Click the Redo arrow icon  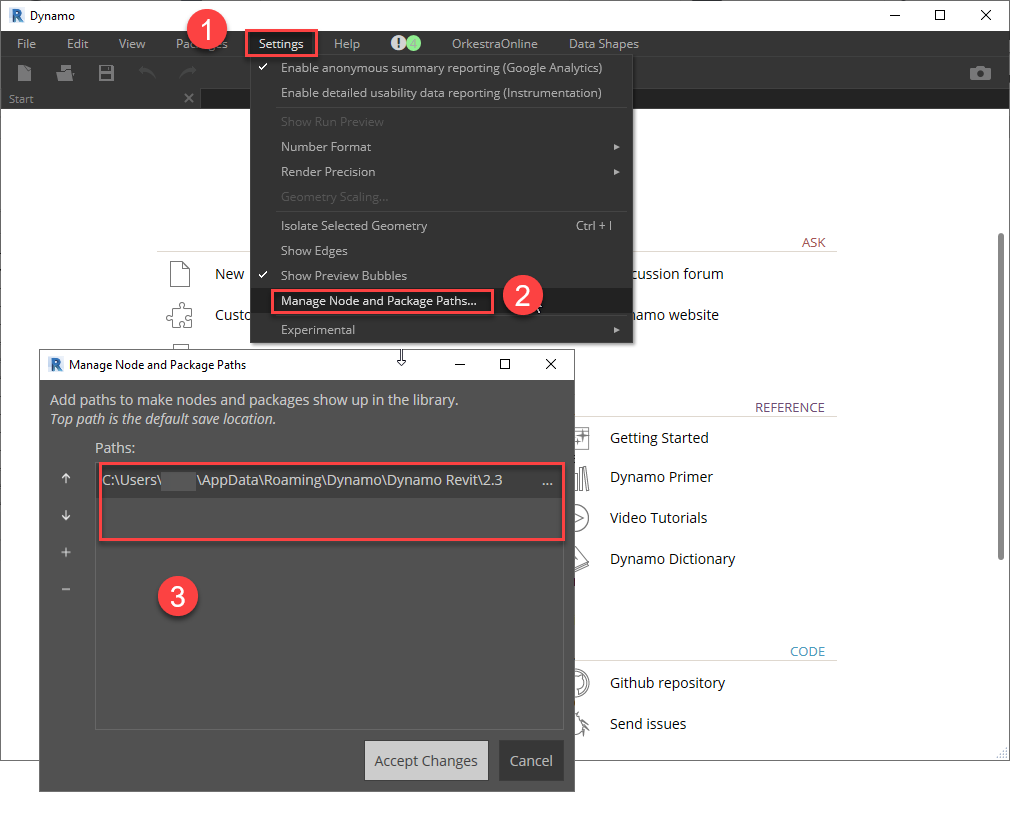186,72
